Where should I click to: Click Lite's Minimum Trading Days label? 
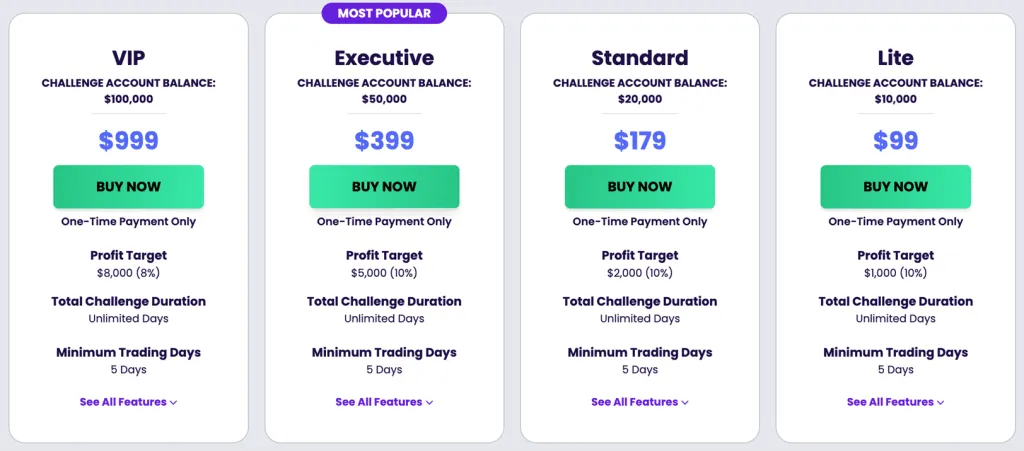point(895,352)
